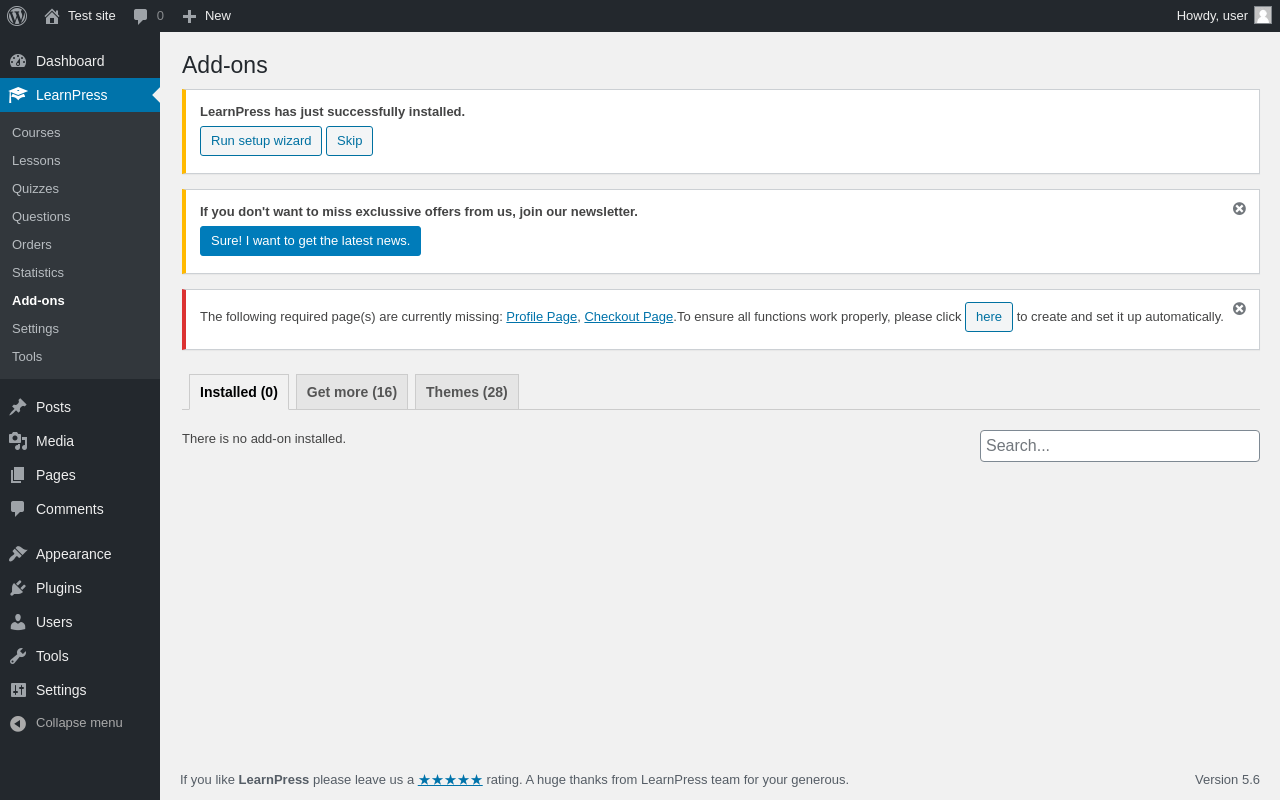This screenshot has height=800, width=1280.
Task: Open Statistics in LearnPress submenu
Action: [38, 273]
